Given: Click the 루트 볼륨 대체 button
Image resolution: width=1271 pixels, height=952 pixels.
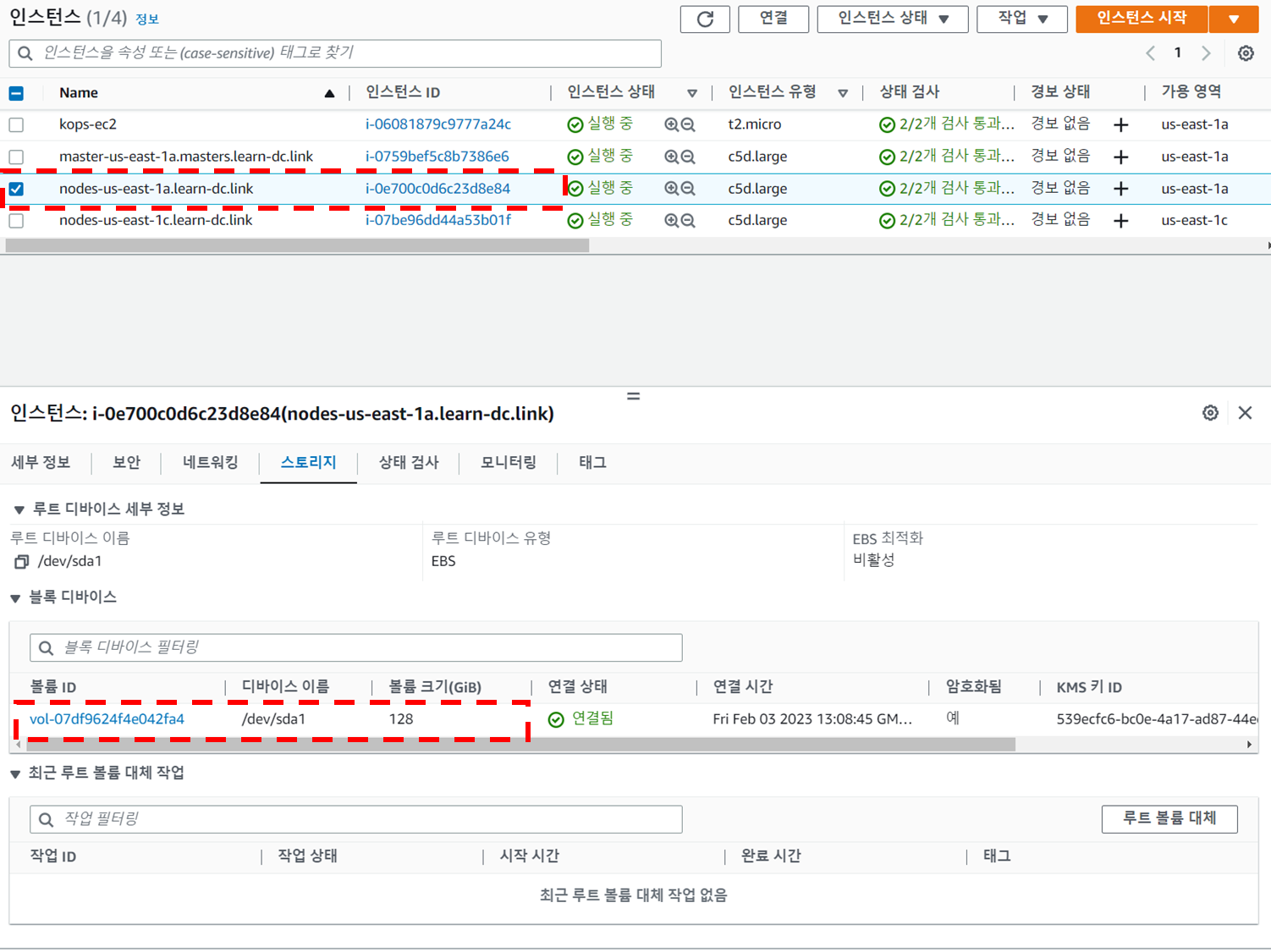Looking at the screenshot, I should (1169, 818).
